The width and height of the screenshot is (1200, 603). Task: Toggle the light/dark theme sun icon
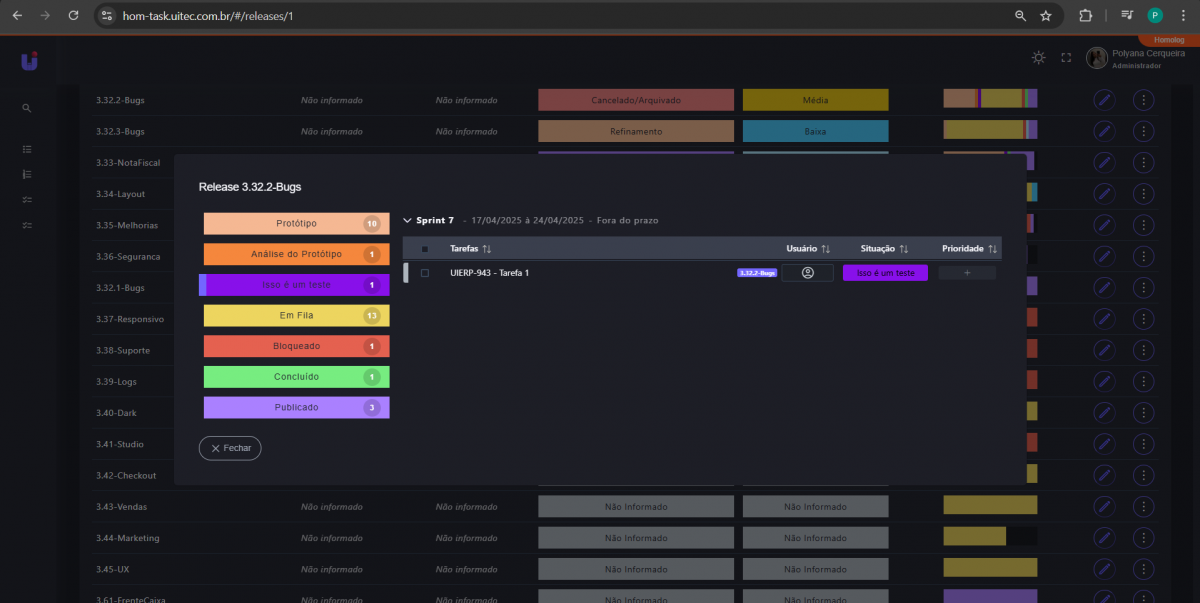1039,58
